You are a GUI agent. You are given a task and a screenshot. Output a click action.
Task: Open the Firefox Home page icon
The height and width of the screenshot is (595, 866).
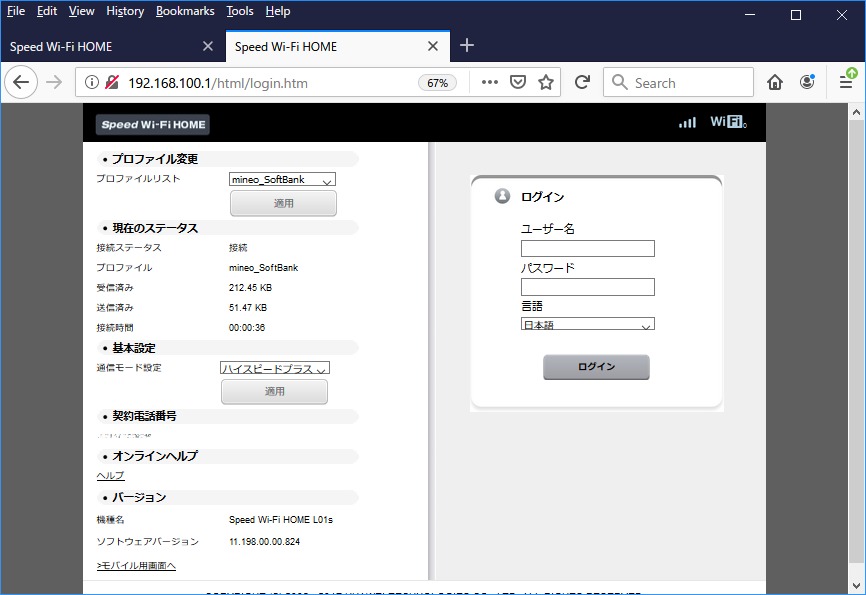775,83
